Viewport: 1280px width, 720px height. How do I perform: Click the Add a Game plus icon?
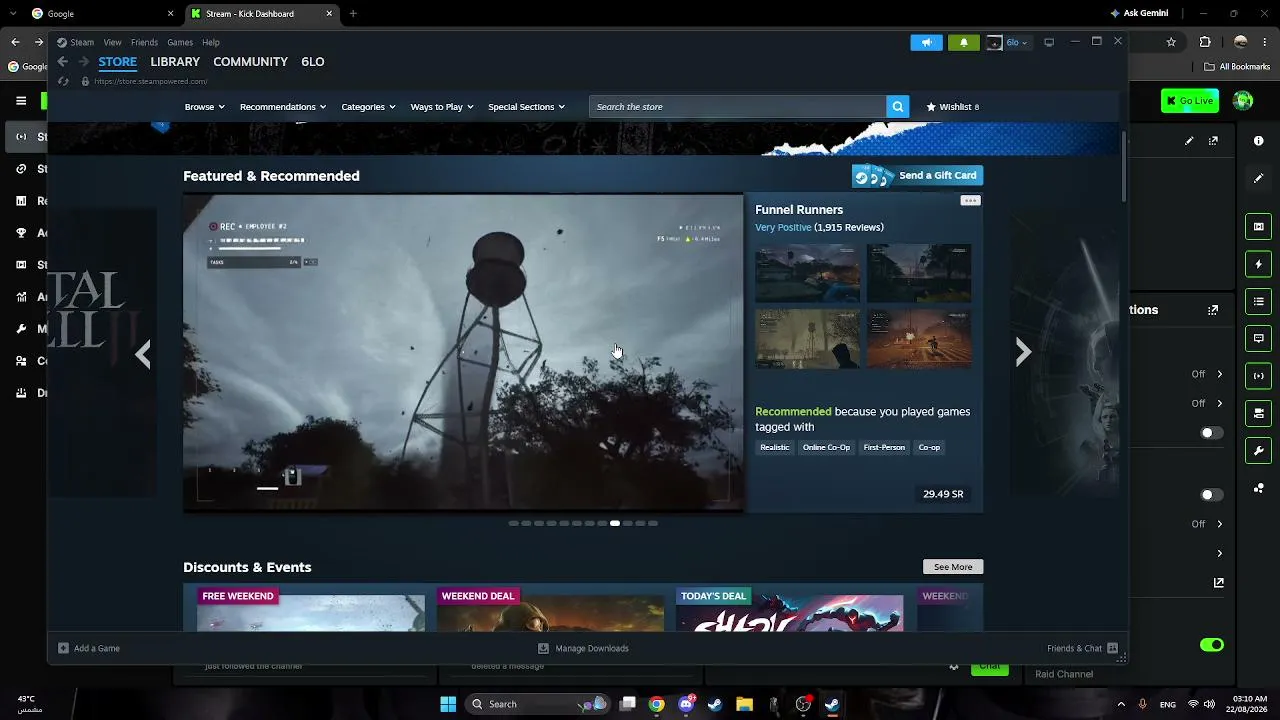63,648
